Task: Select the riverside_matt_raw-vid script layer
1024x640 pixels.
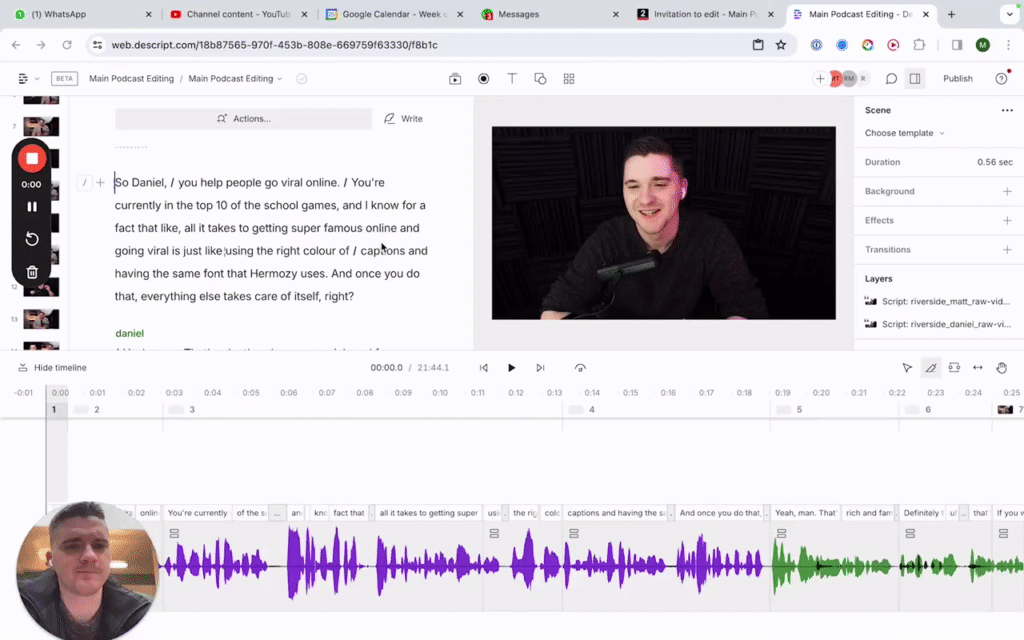Action: pos(937,301)
